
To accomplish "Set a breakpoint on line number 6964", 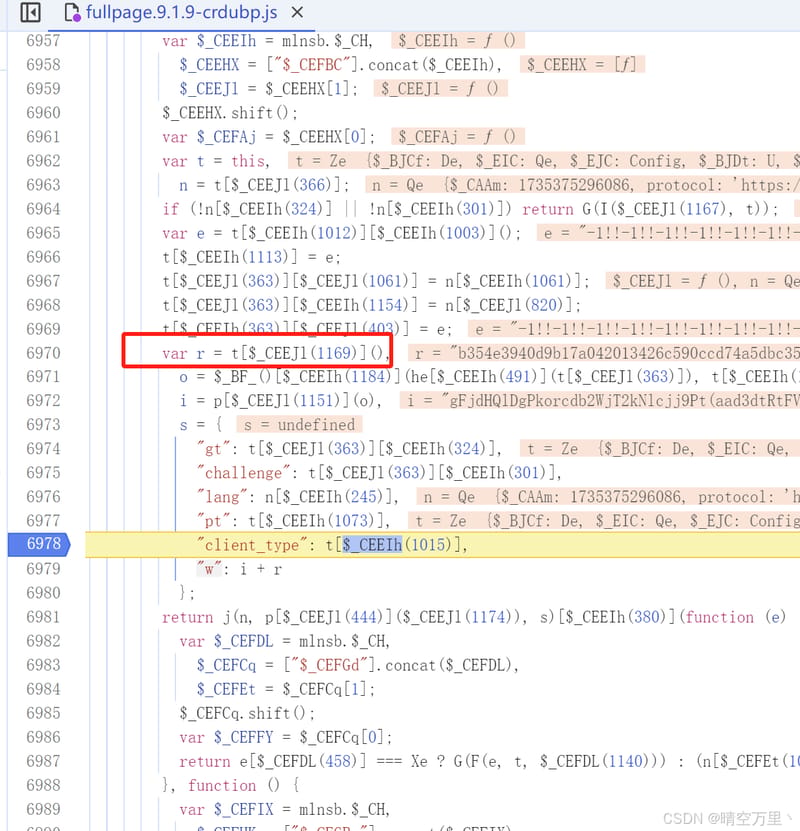I will pyautogui.click(x=43, y=209).
